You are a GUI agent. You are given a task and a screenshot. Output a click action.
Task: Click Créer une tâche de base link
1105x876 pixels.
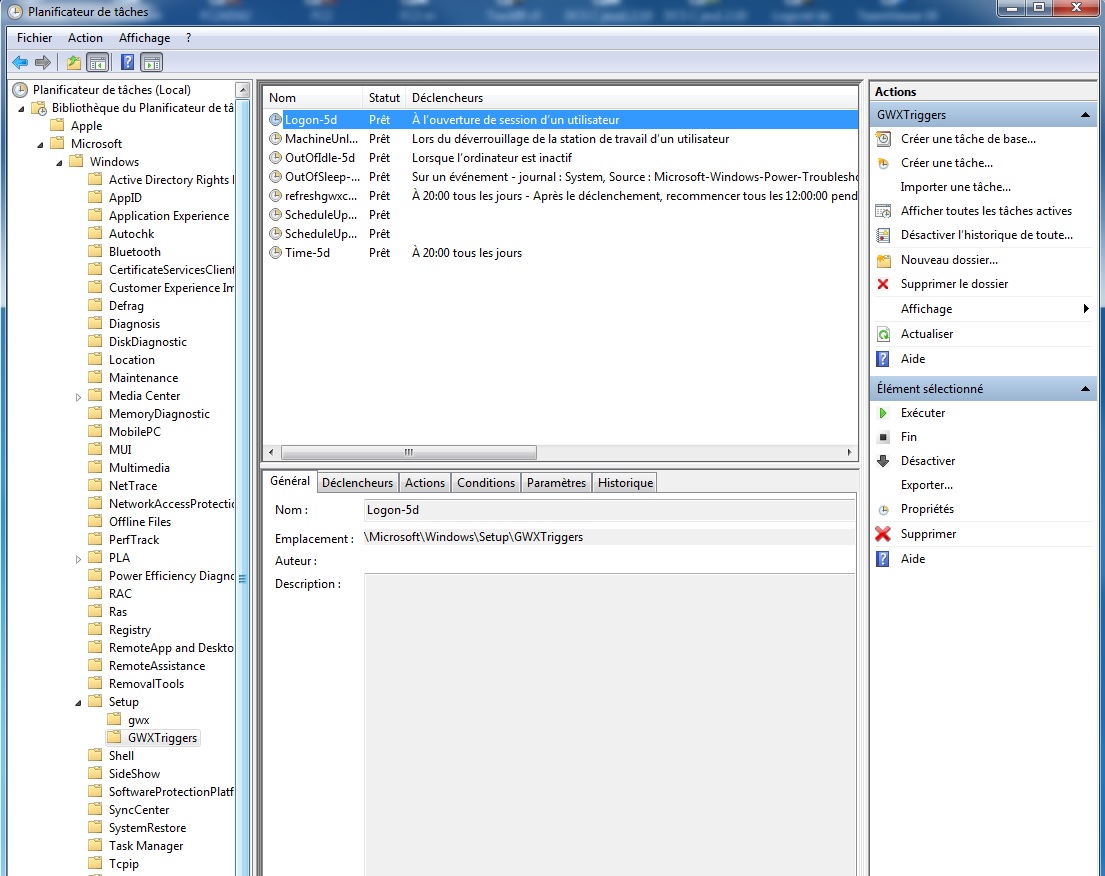pyautogui.click(x=968, y=139)
